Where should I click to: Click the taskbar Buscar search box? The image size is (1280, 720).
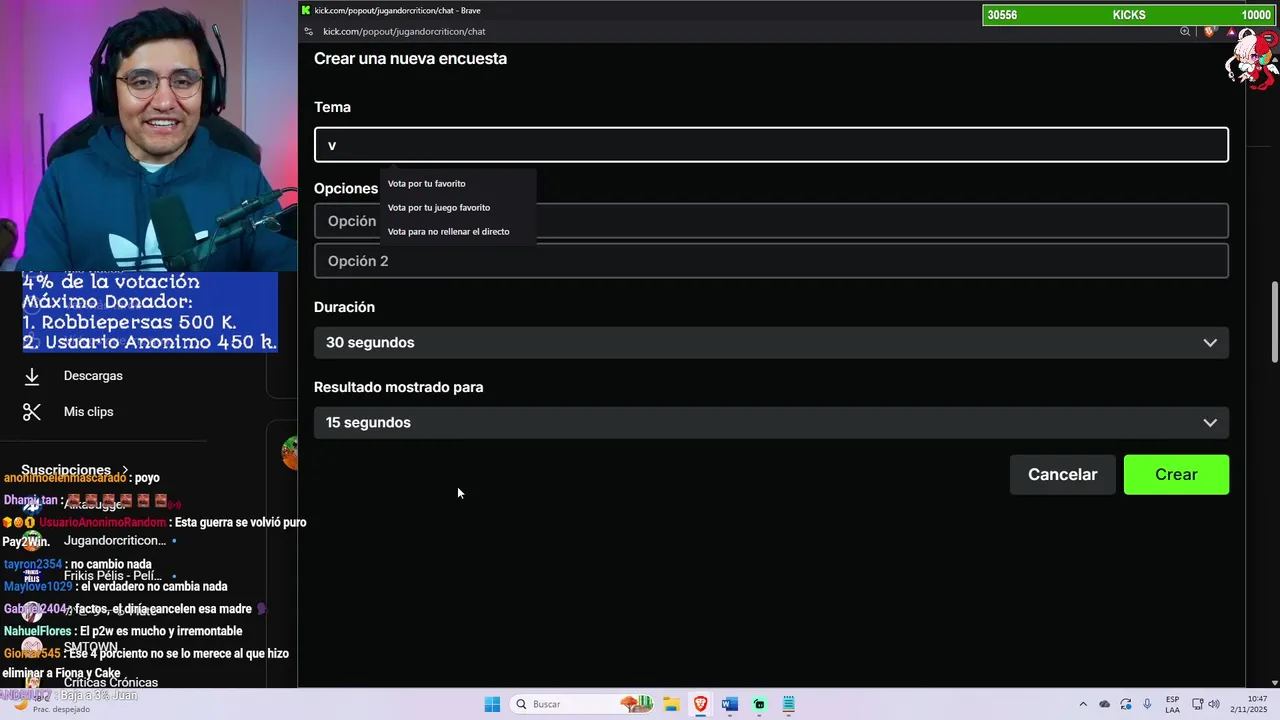[581, 704]
